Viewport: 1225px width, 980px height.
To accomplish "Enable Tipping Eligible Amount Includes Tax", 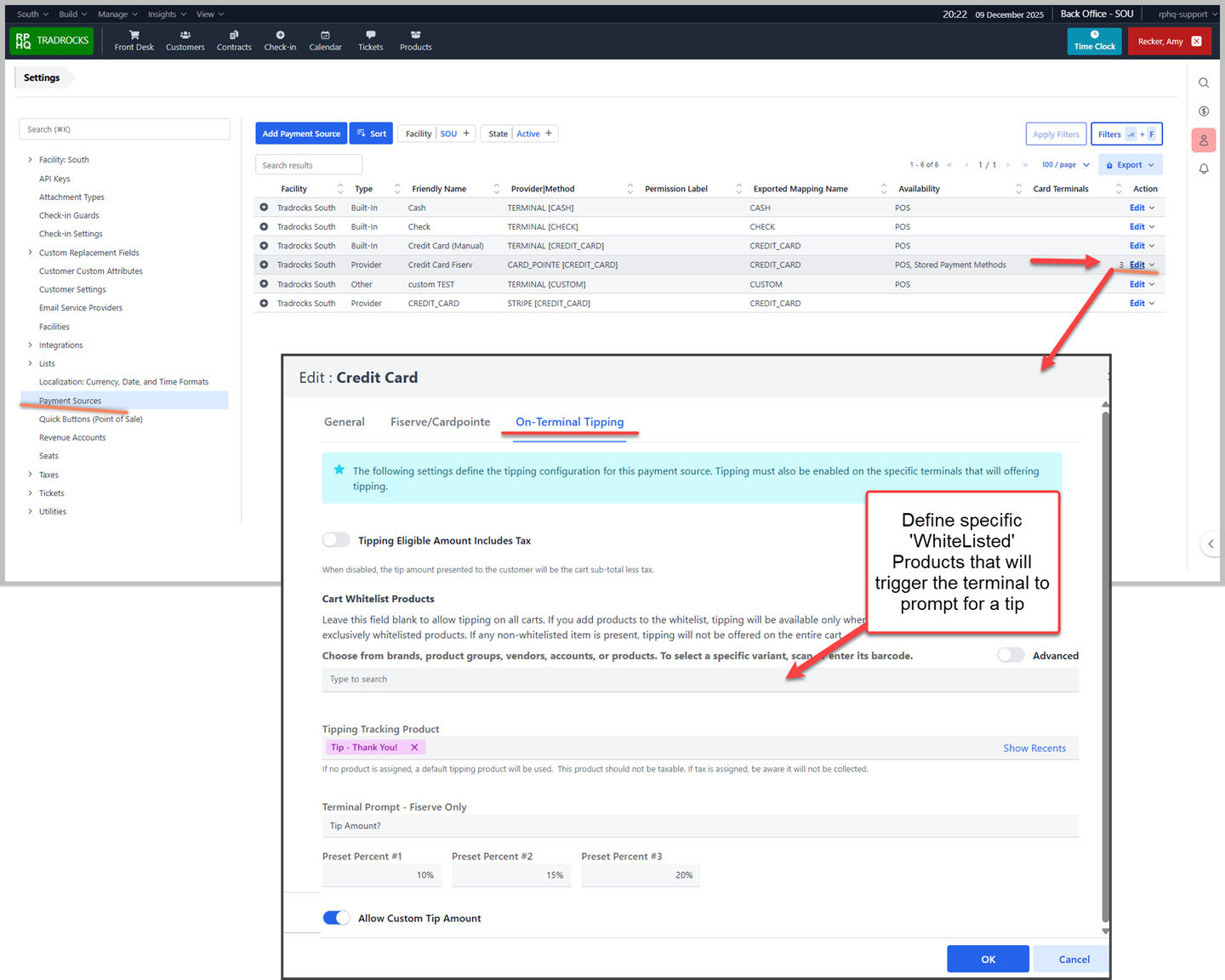I will click(x=336, y=540).
